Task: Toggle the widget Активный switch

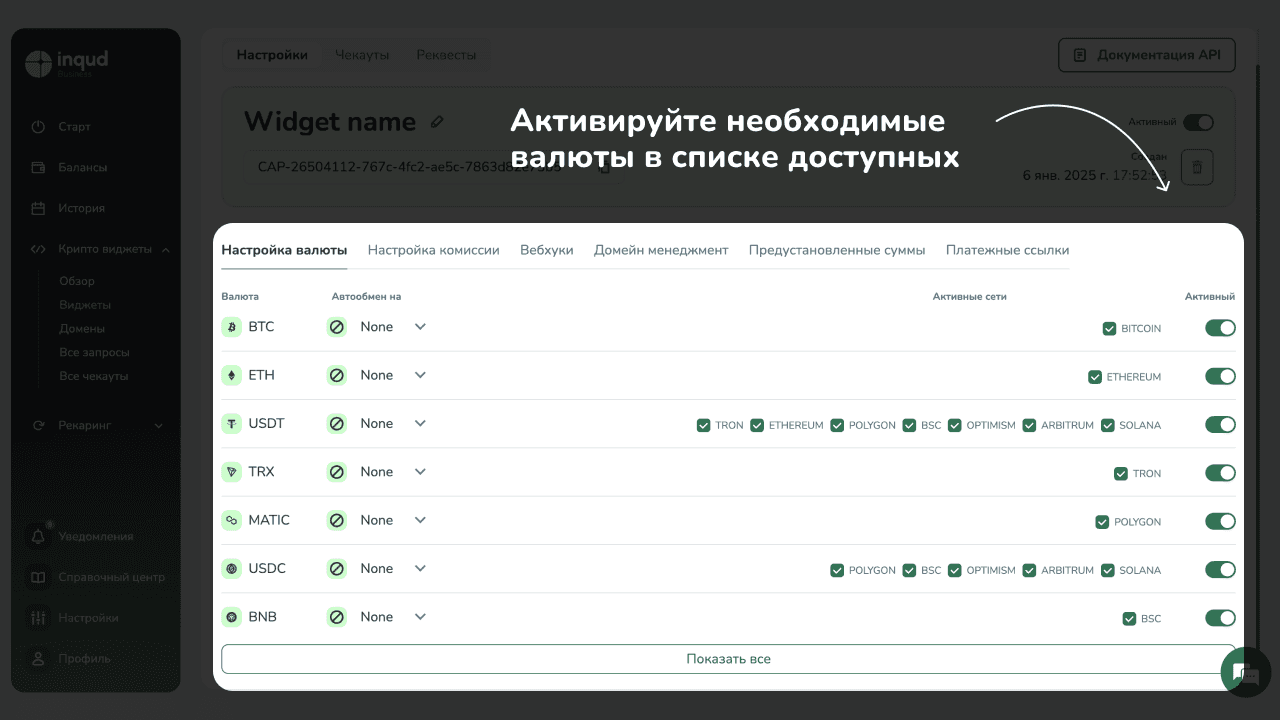Action: pyautogui.click(x=1198, y=122)
